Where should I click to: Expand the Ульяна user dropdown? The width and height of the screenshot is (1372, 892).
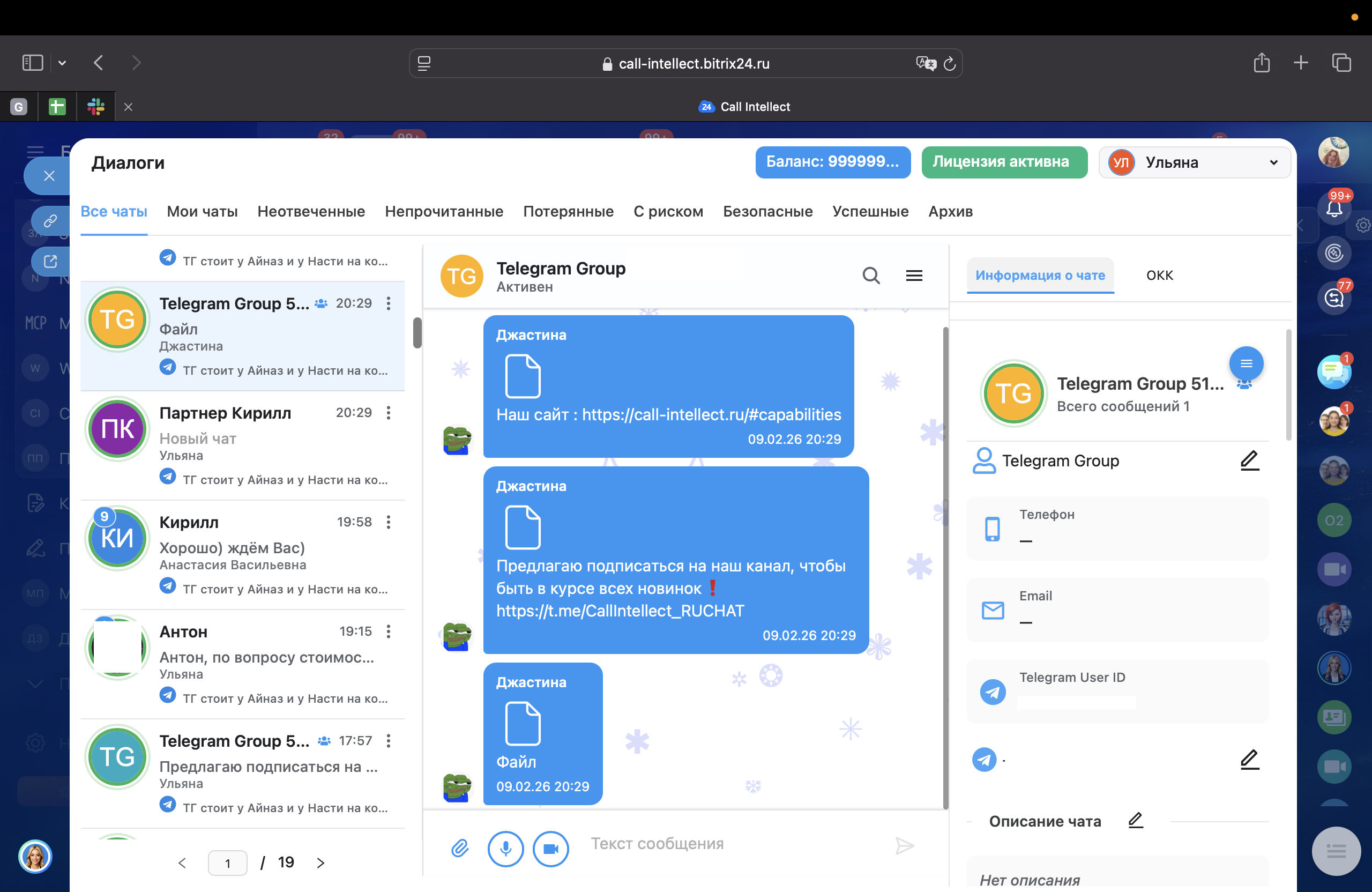[x=1273, y=162]
